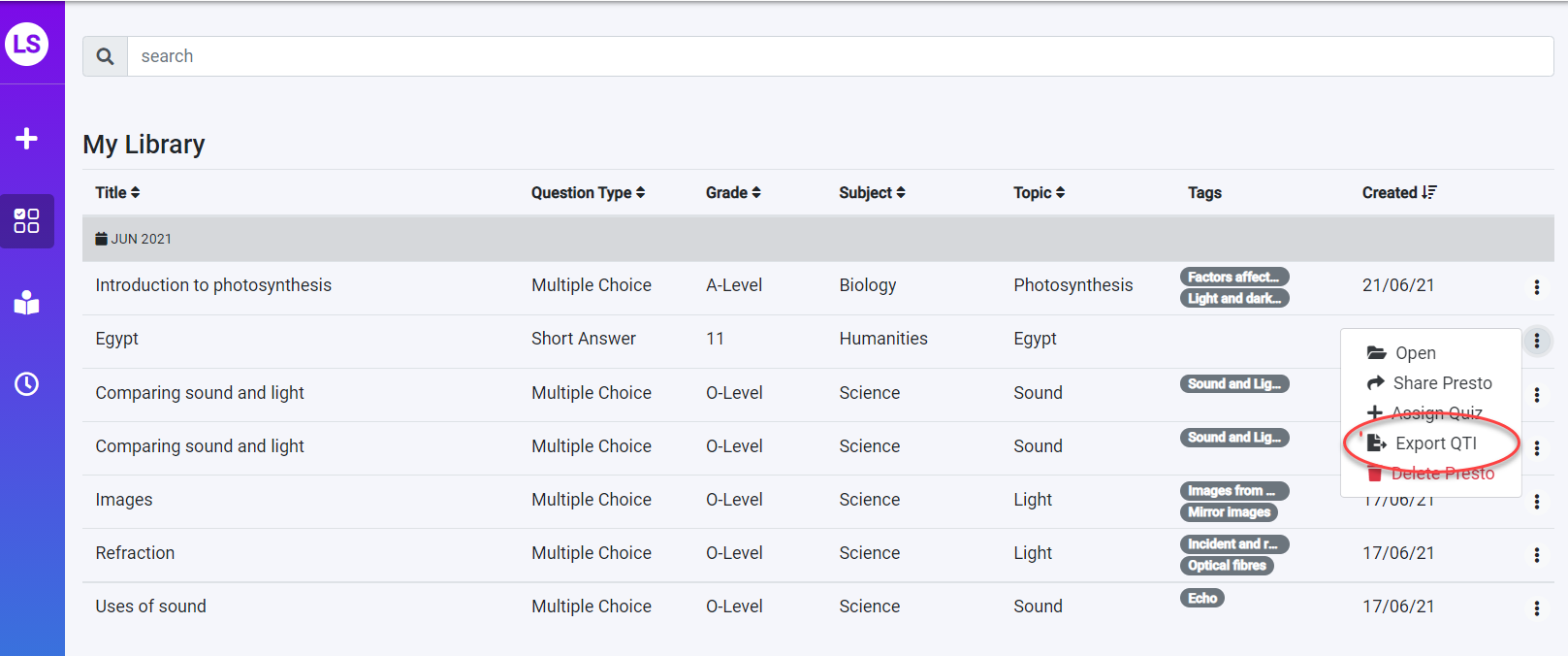Image resolution: width=1568 pixels, height=656 pixels.
Task: Click the plus create icon in sidebar
Action: (x=27, y=139)
